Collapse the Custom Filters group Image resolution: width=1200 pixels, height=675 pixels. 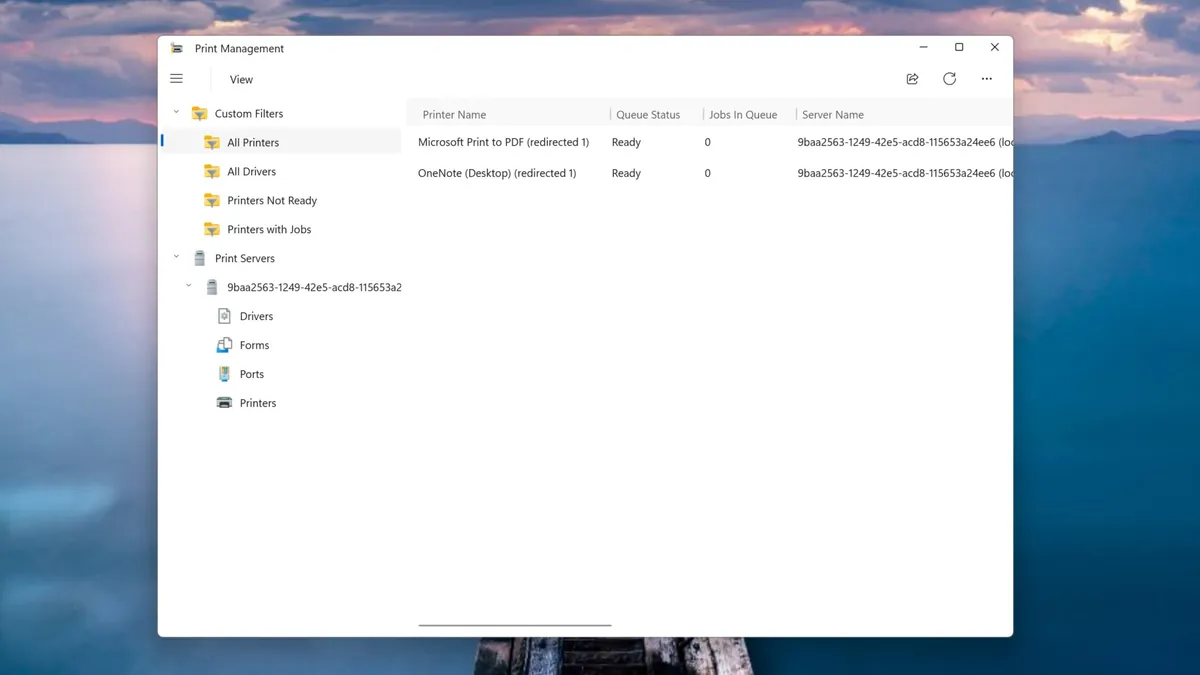177,113
